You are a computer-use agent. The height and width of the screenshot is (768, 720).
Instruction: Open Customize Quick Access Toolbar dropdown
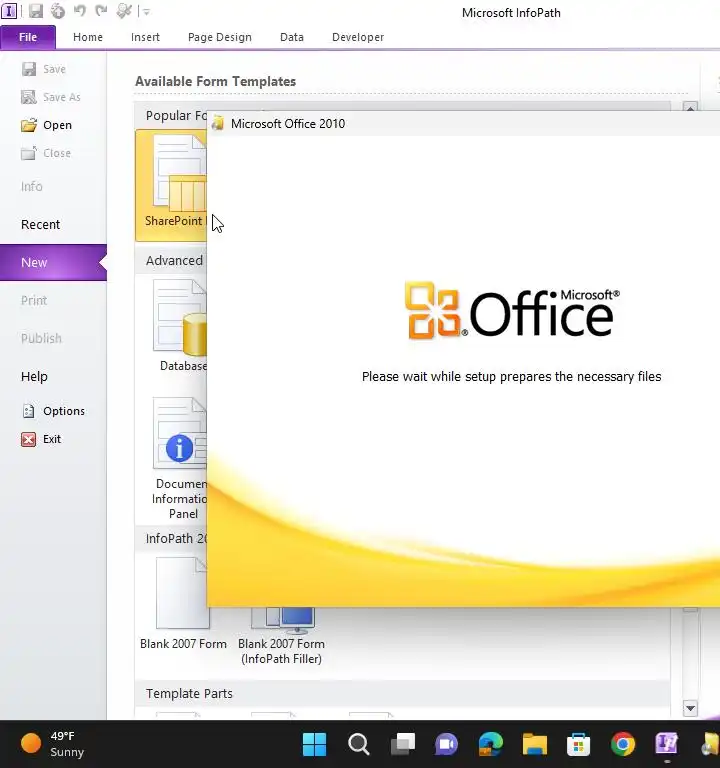[146, 12]
